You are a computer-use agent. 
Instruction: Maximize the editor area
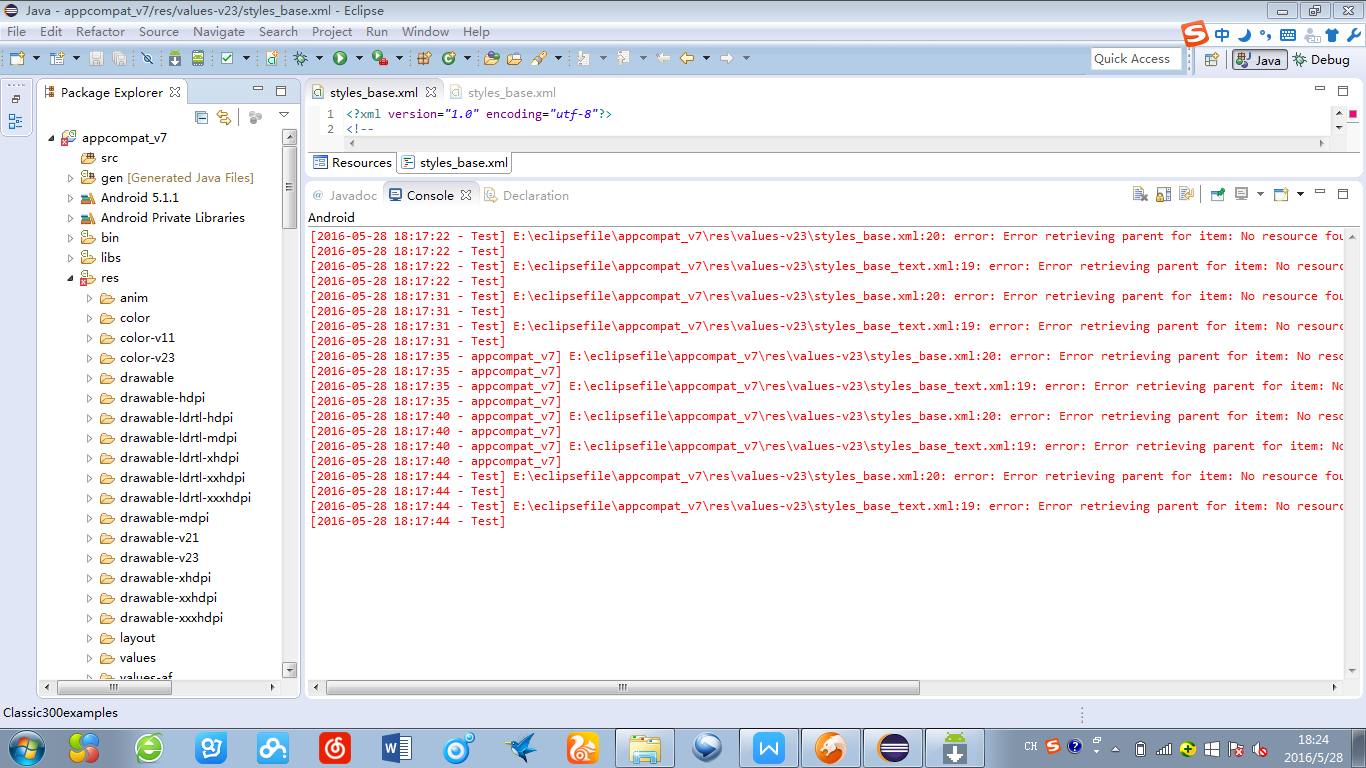(1343, 90)
